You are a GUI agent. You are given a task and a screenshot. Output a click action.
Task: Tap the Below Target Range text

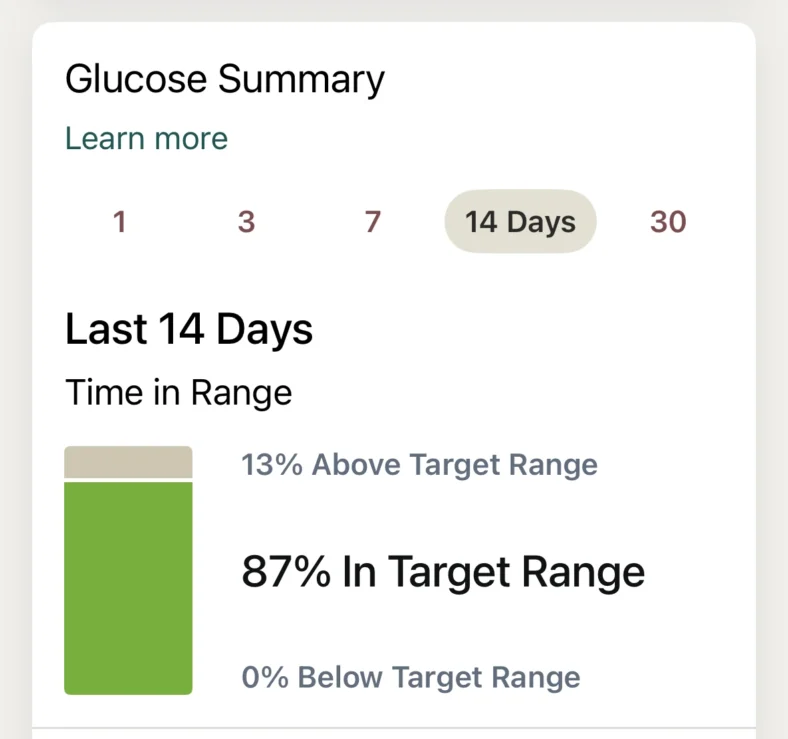(x=439, y=677)
